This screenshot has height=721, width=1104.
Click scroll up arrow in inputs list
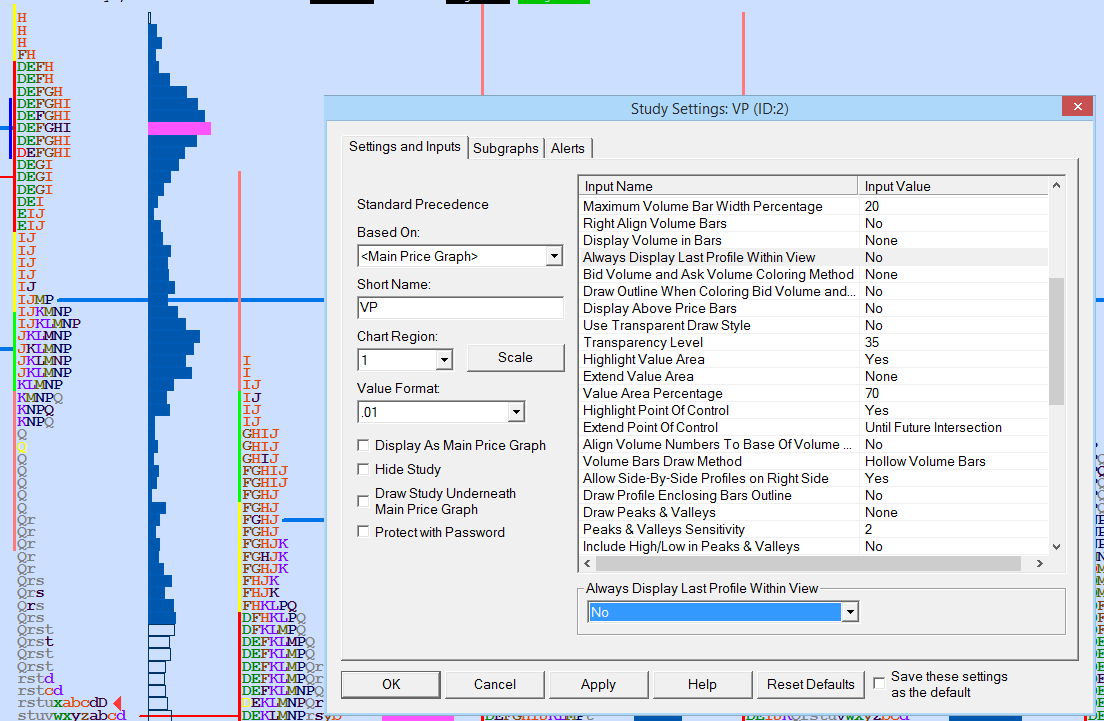pos(1057,186)
